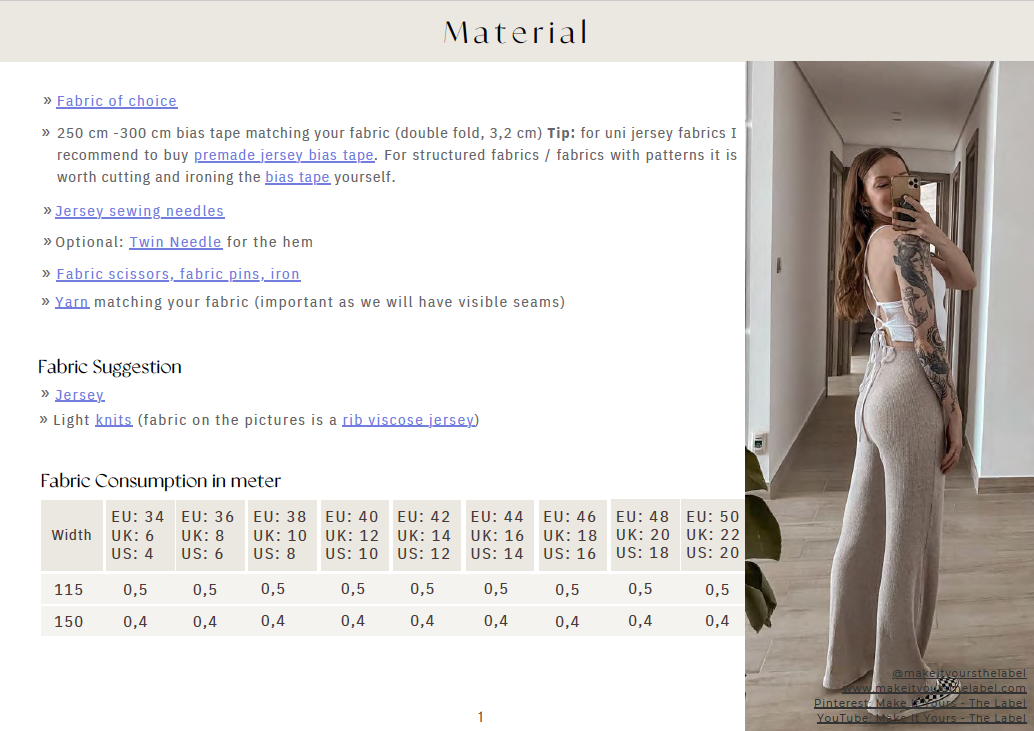Open the 'Fabric of choice' link

tap(116, 101)
